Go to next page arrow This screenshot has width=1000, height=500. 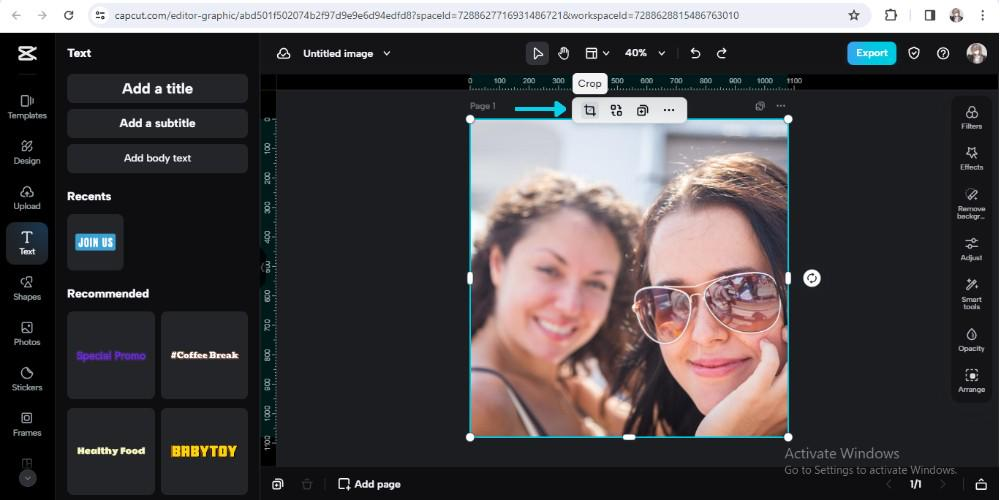tap(943, 484)
